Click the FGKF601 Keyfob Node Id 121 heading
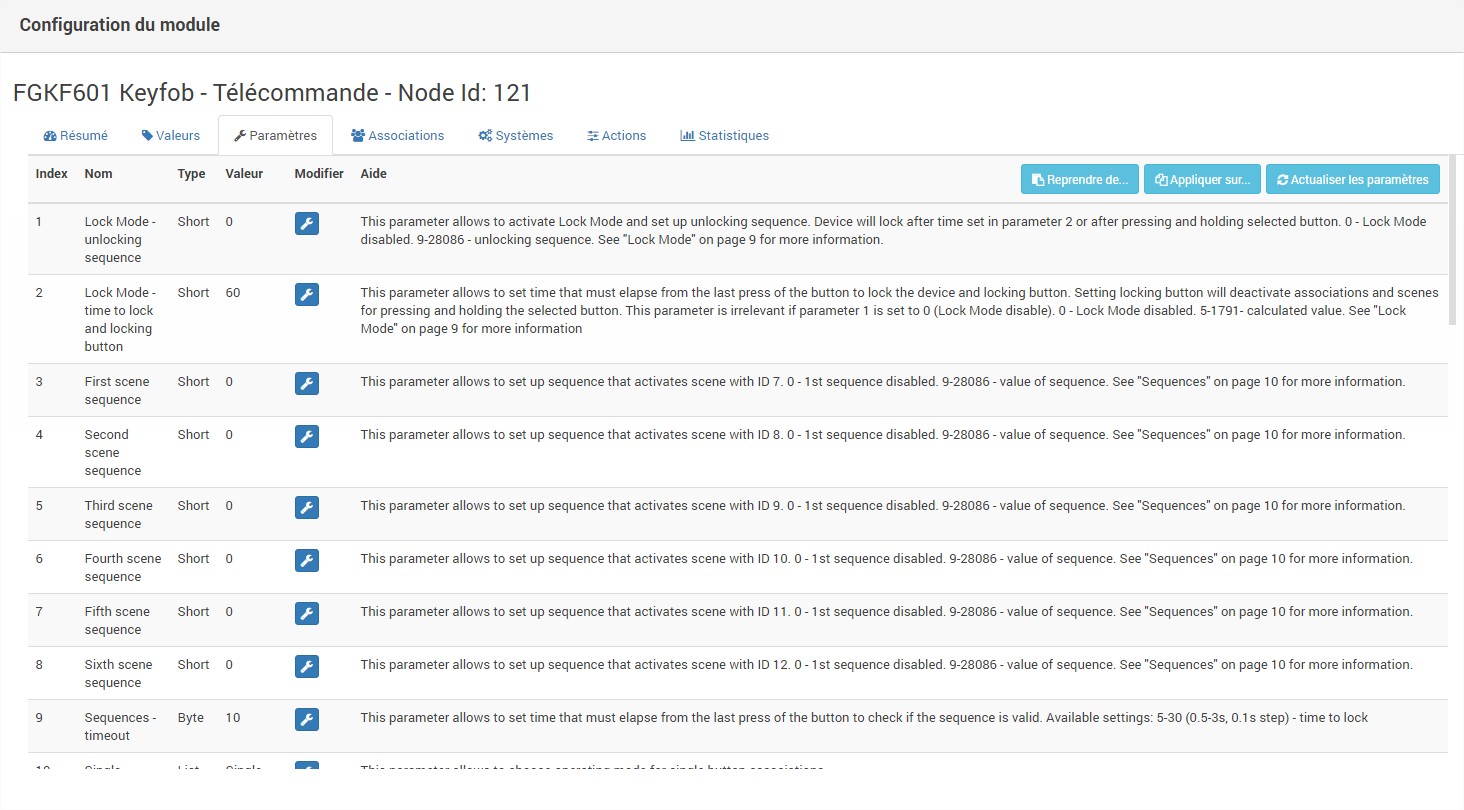This screenshot has height=810, width=1464. (x=272, y=93)
